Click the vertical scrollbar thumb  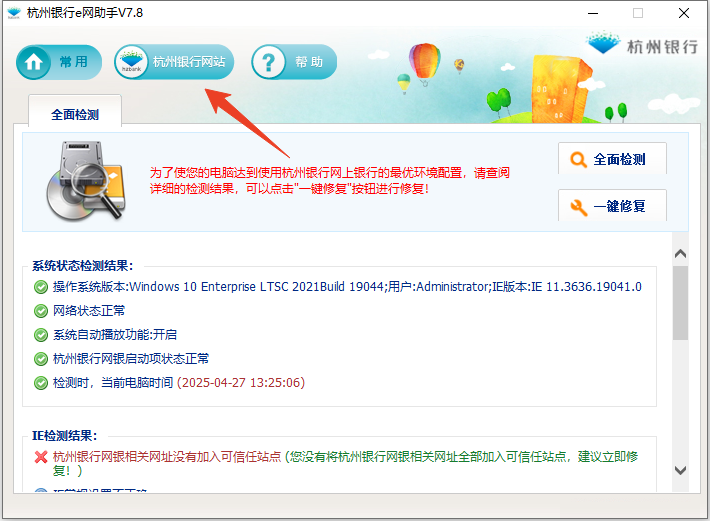click(680, 303)
